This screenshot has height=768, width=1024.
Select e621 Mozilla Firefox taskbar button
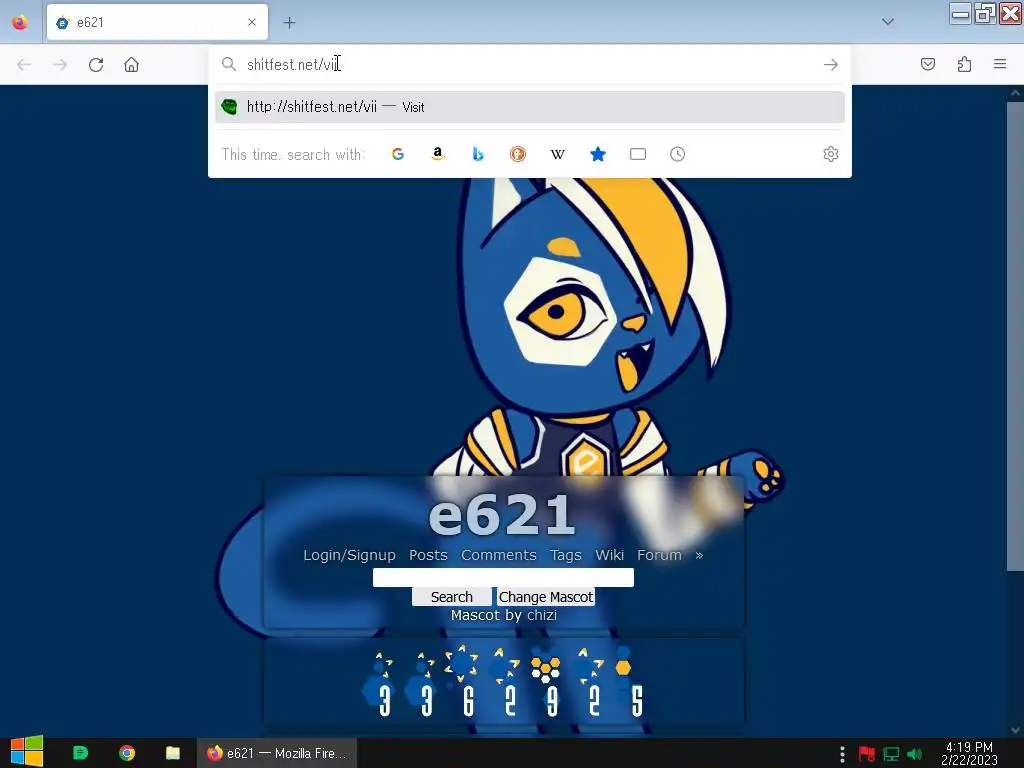click(277, 753)
